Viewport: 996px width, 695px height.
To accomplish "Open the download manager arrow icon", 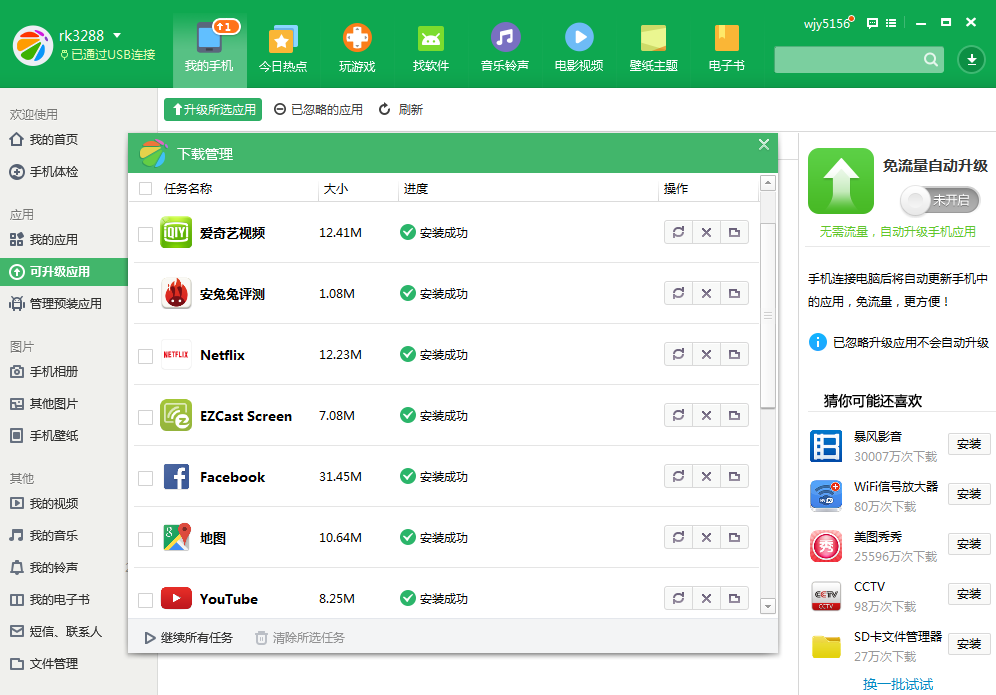I will (971, 60).
